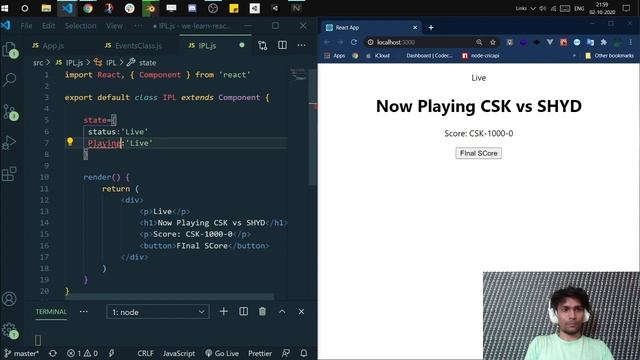Viewport: 640px width, 360px height.
Task: Create a new terminal with plus icon
Action: tap(224, 312)
